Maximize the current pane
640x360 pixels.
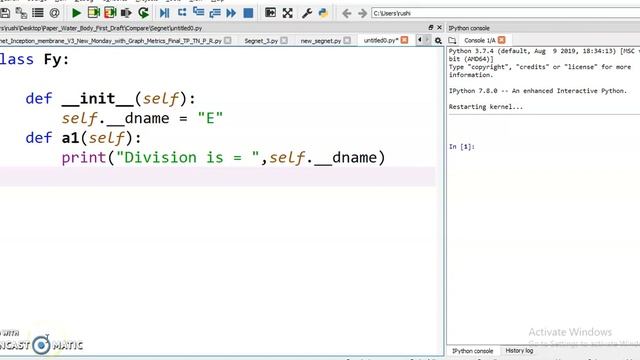click(x=270, y=13)
